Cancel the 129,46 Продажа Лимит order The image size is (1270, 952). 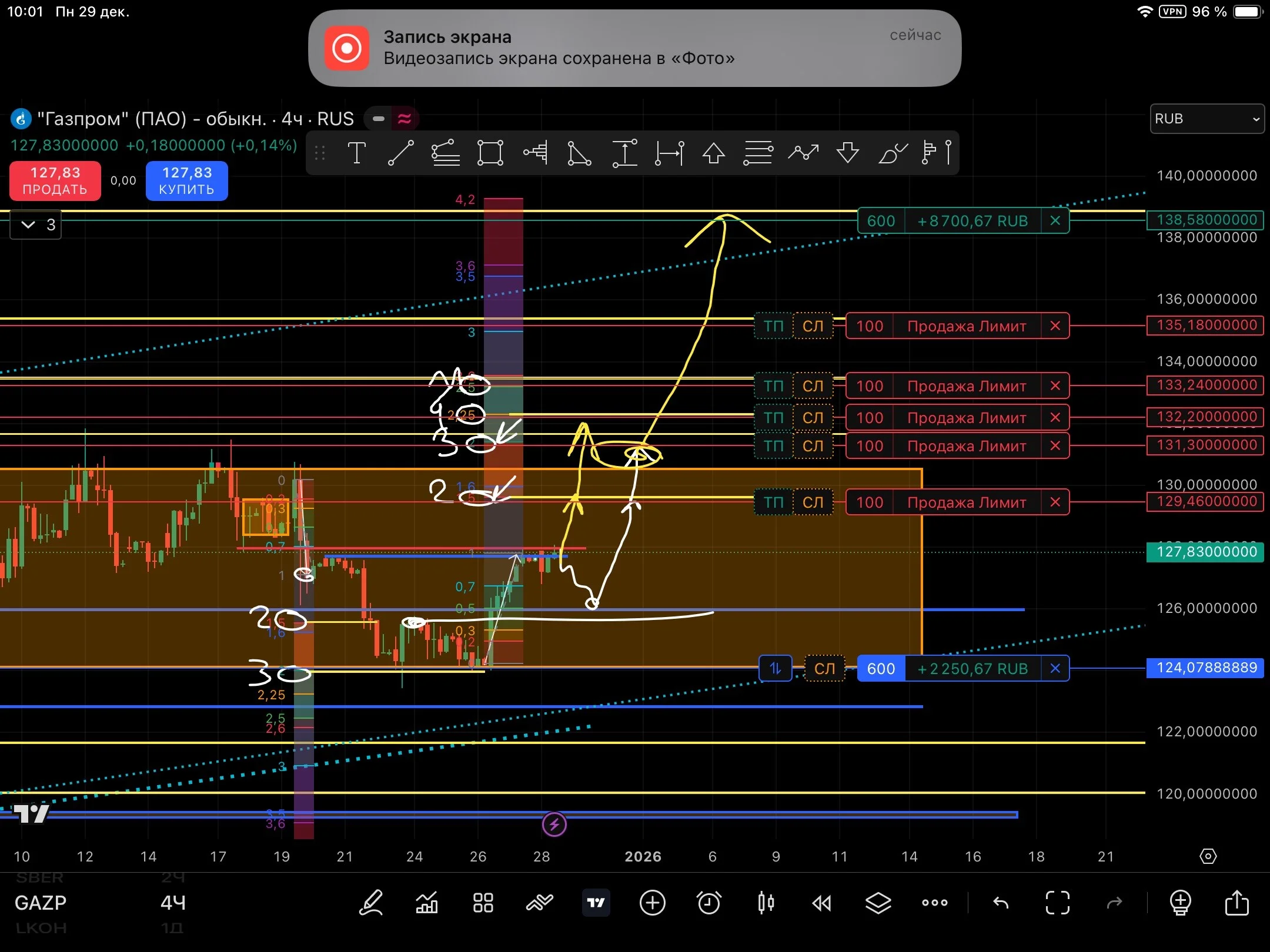1055,502
